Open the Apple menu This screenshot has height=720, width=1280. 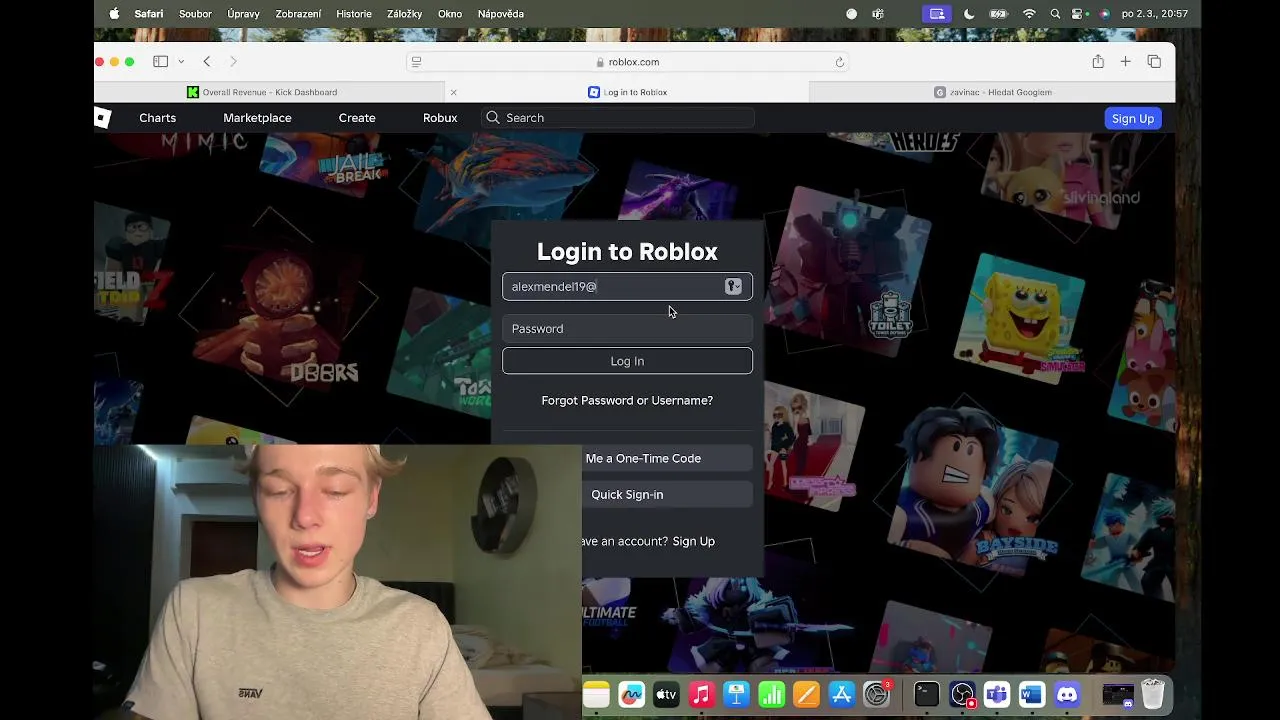(113, 14)
